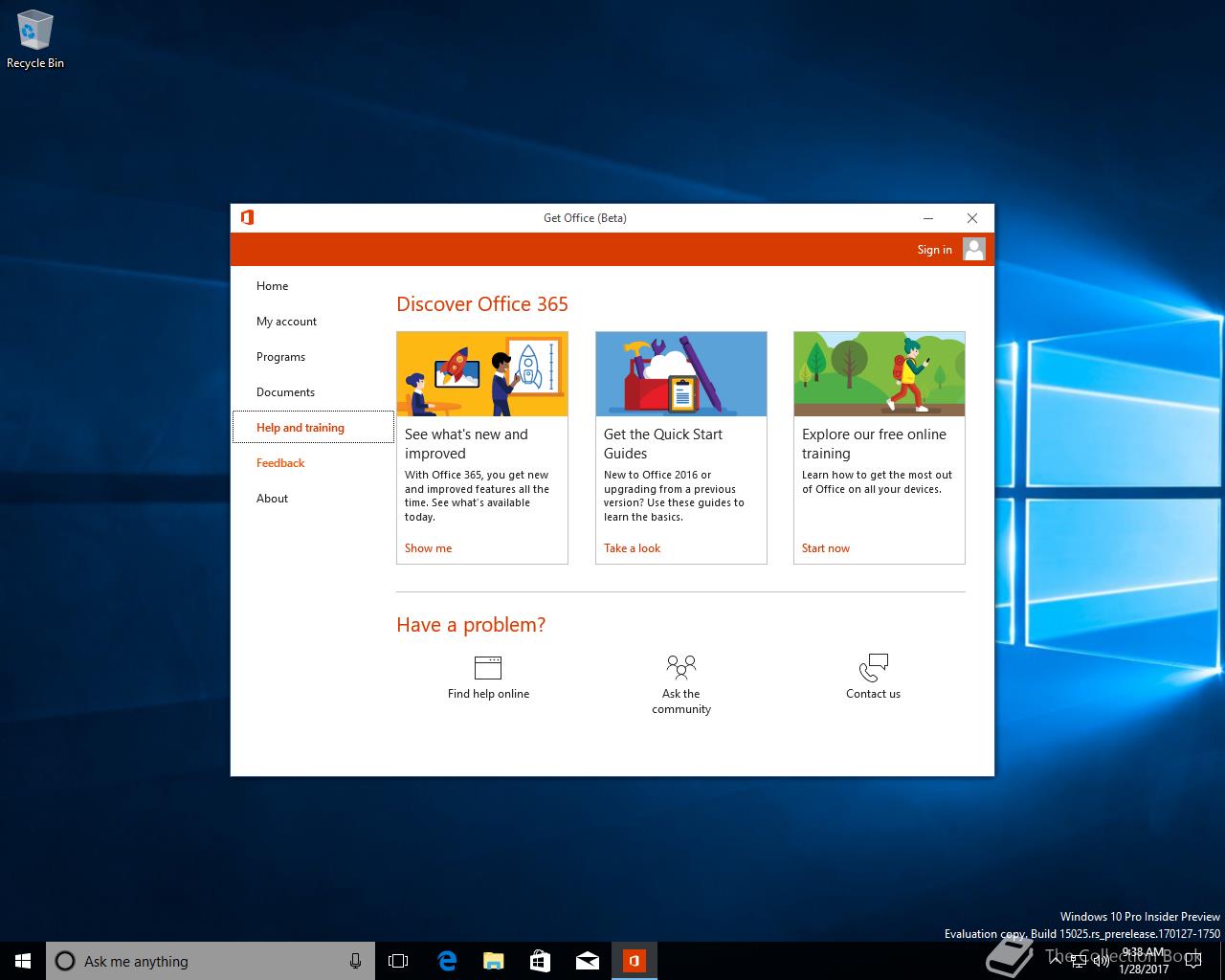Launch Microsoft Edge from the taskbar
The width and height of the screenshot is (1225, 980).
446,961
